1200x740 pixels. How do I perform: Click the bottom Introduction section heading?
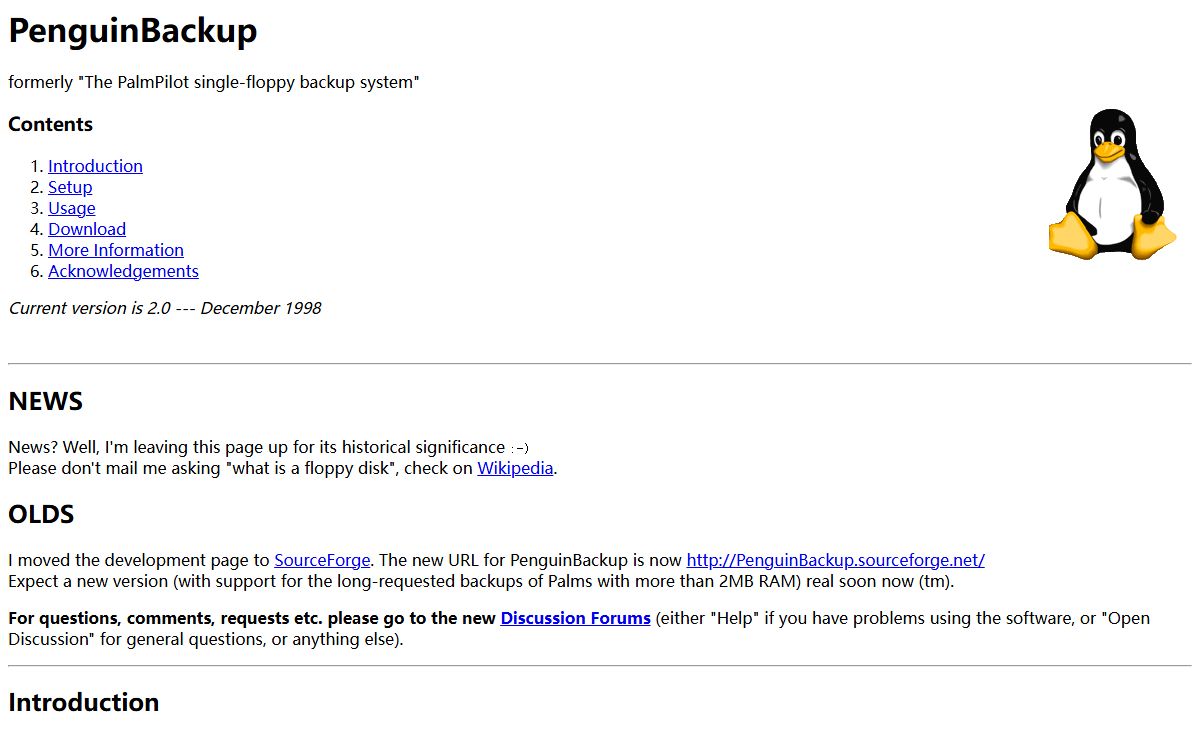coord(84,703)
